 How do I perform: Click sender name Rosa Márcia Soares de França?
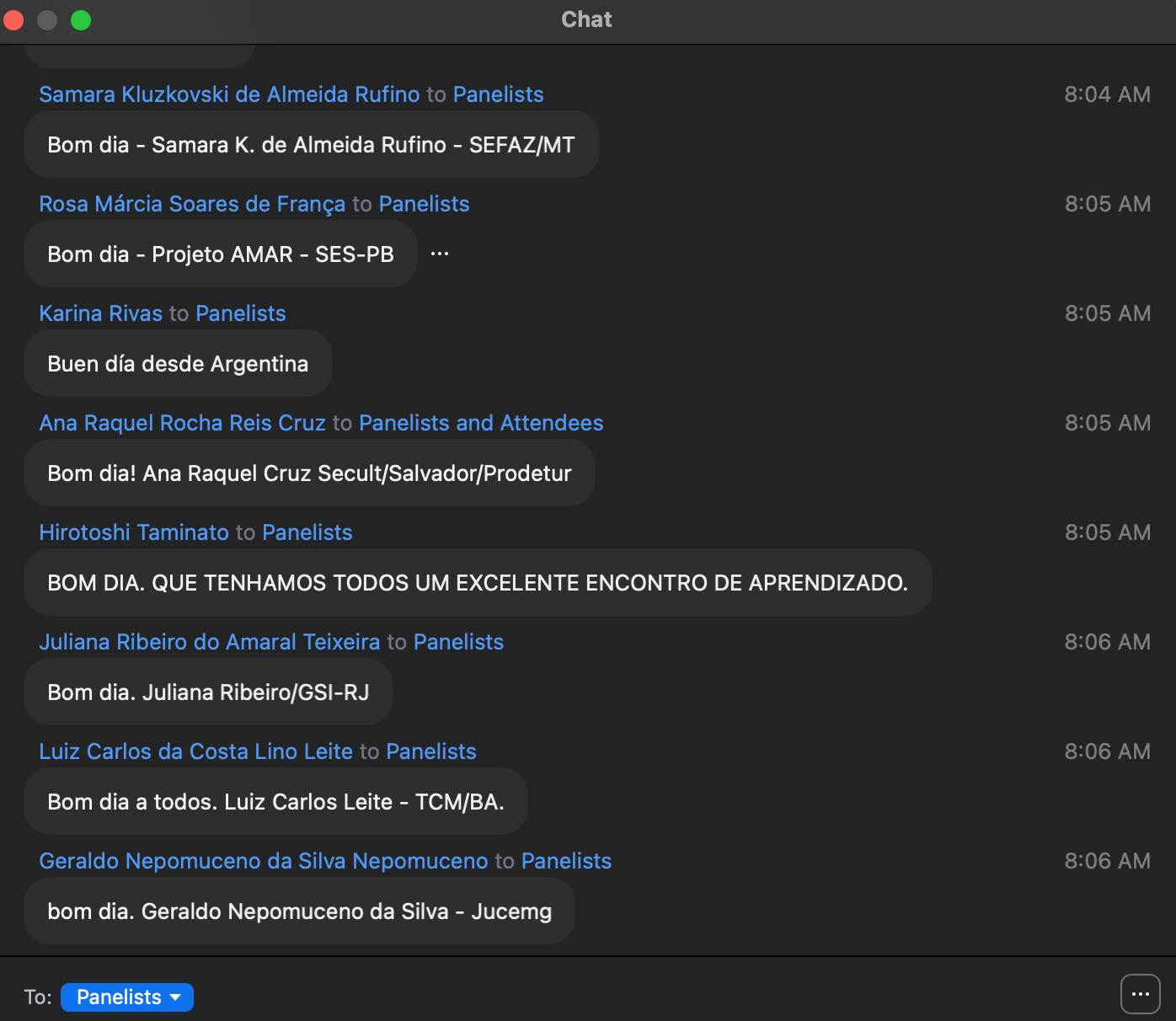(x=192, y=204)
